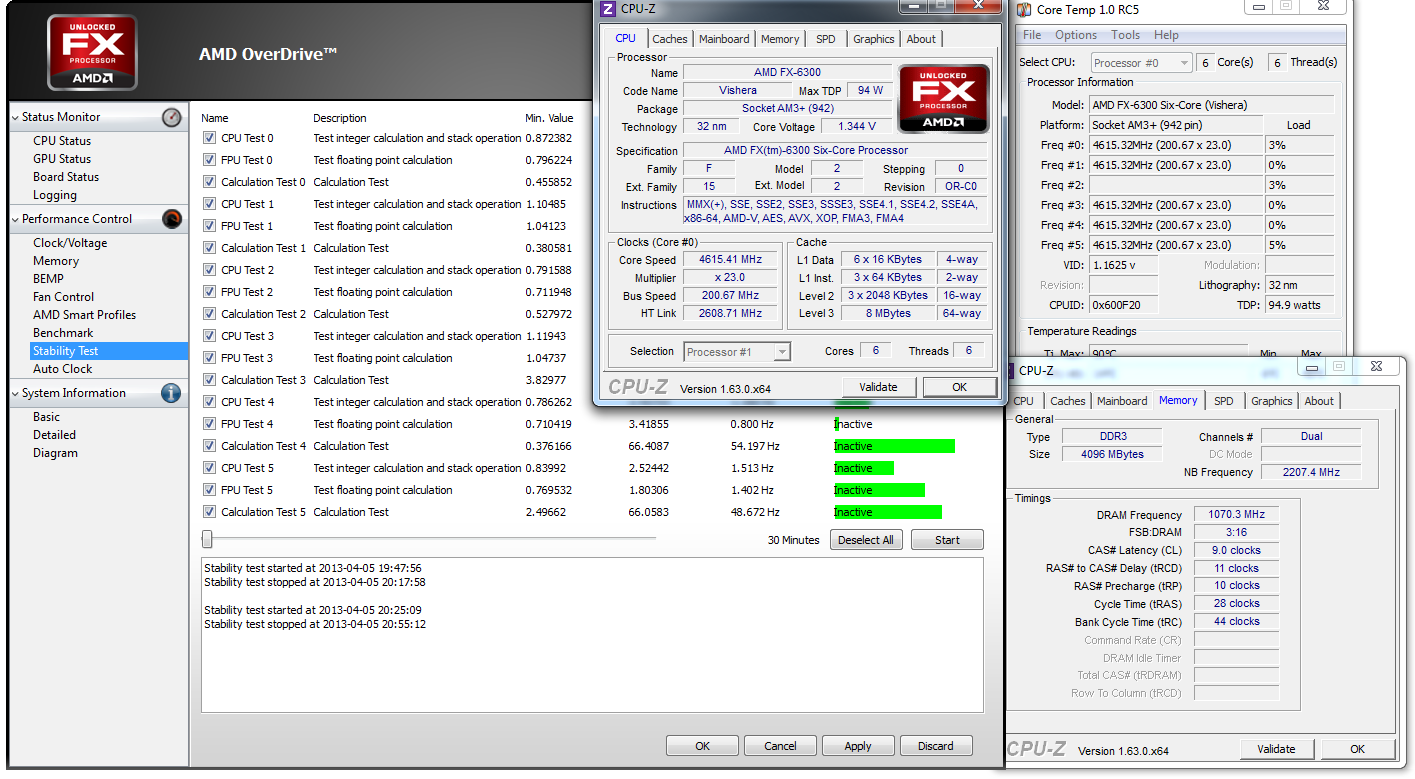Open the Graphics tab in front CPU-Z
Viewport: 1415px width, 779px height.
[x=874, y=39]
